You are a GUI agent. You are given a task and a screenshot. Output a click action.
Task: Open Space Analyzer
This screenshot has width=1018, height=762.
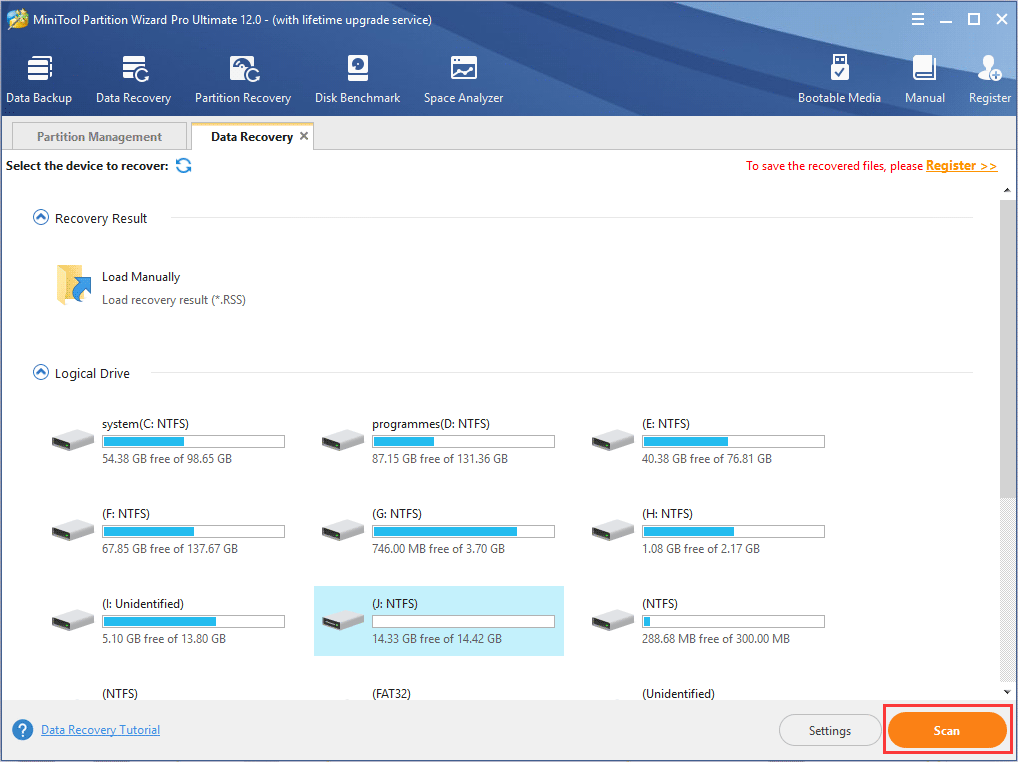463,80
